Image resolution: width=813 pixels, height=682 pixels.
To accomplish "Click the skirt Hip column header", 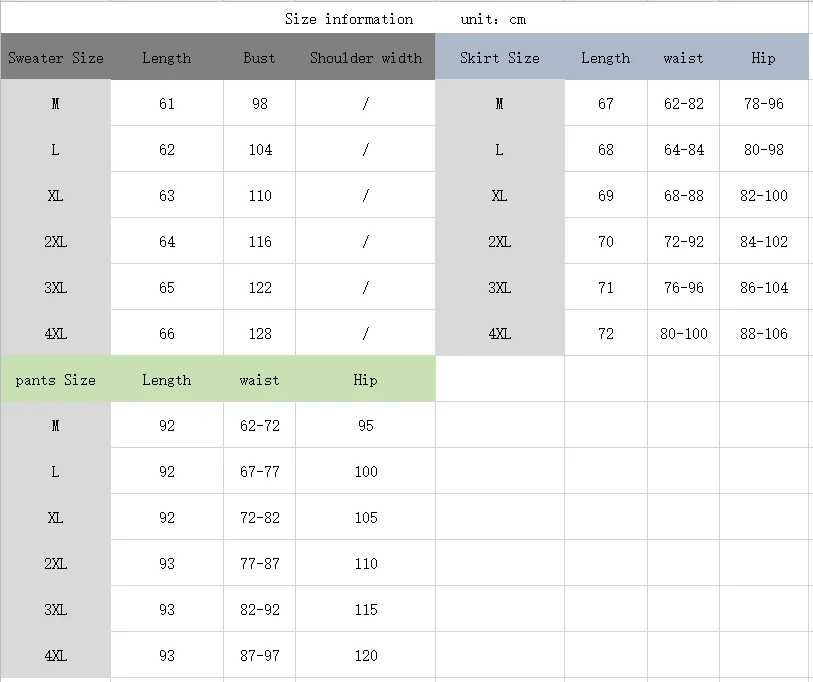I will pyautogui.click(x=764, y=57).
